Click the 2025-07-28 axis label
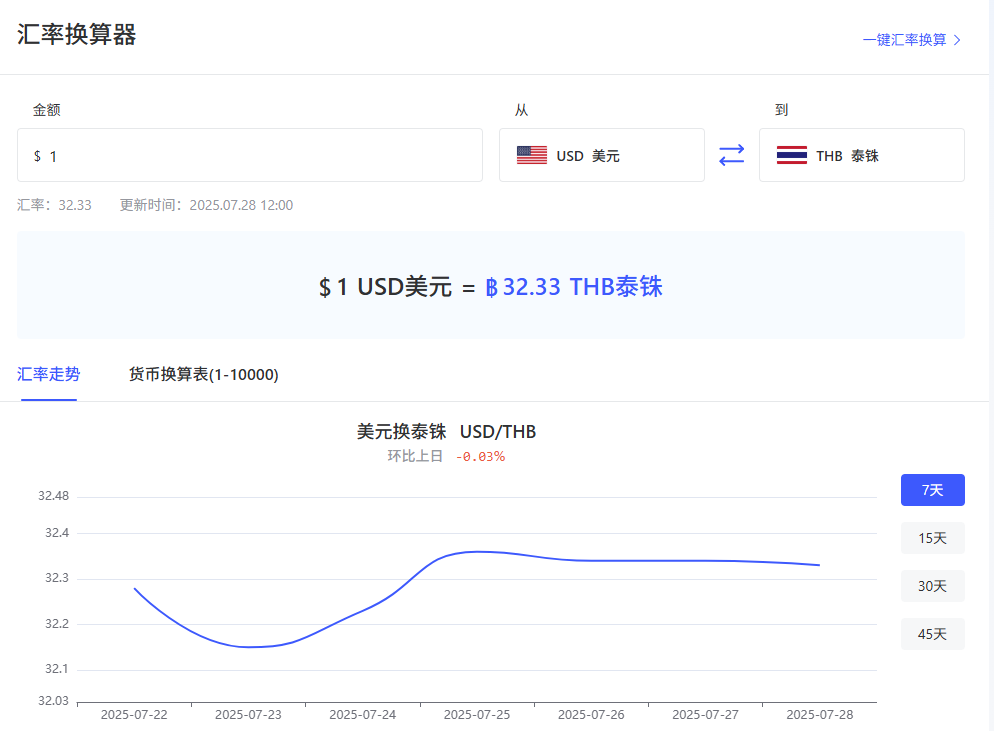The image size is (994, 731). pyautogui.click(x=820, y=715)
